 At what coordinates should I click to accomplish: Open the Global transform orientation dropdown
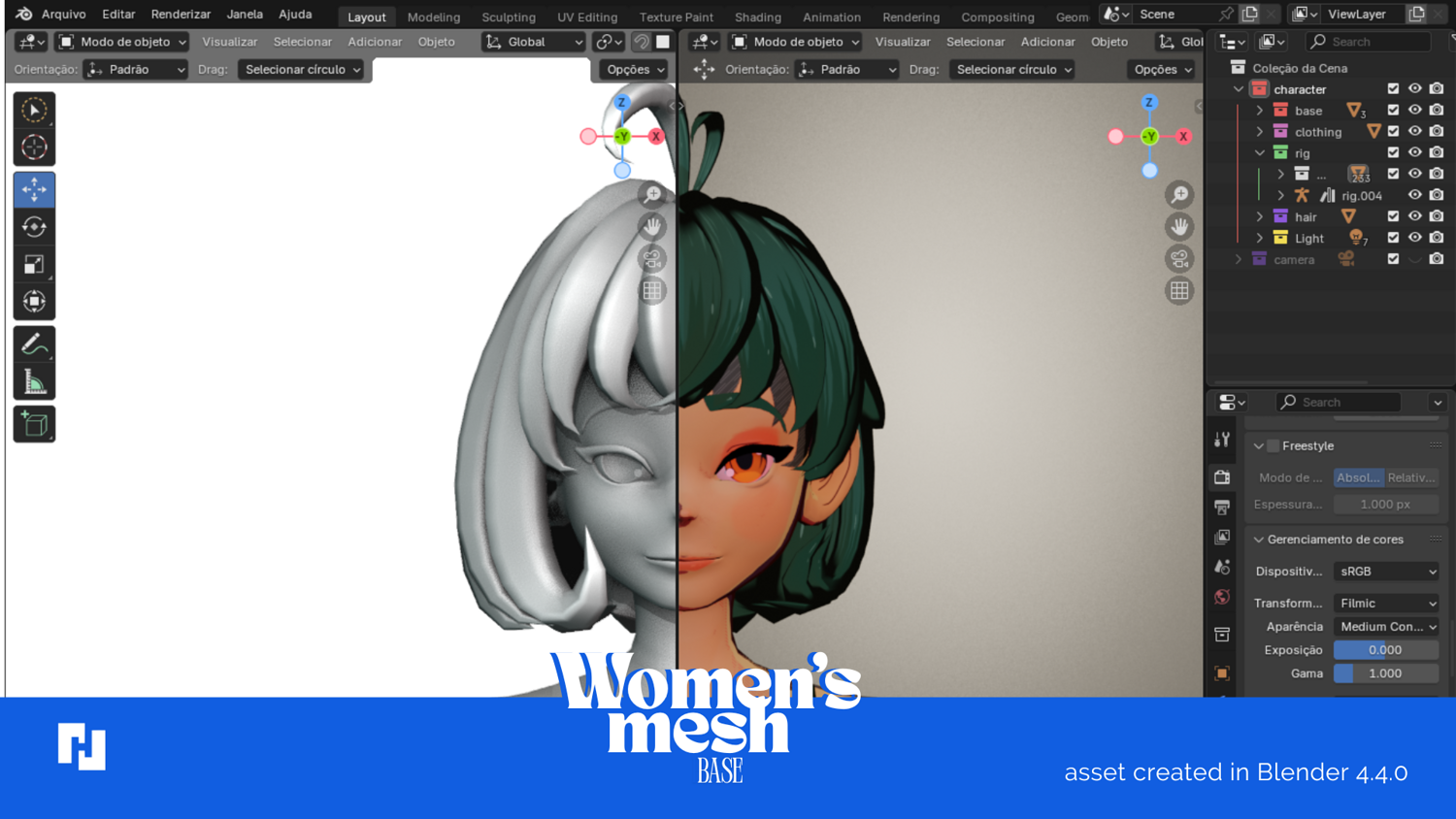534,42
